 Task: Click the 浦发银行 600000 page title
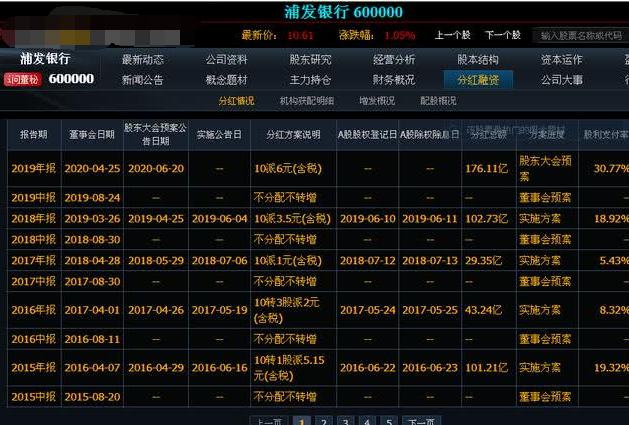coord(343,12)
